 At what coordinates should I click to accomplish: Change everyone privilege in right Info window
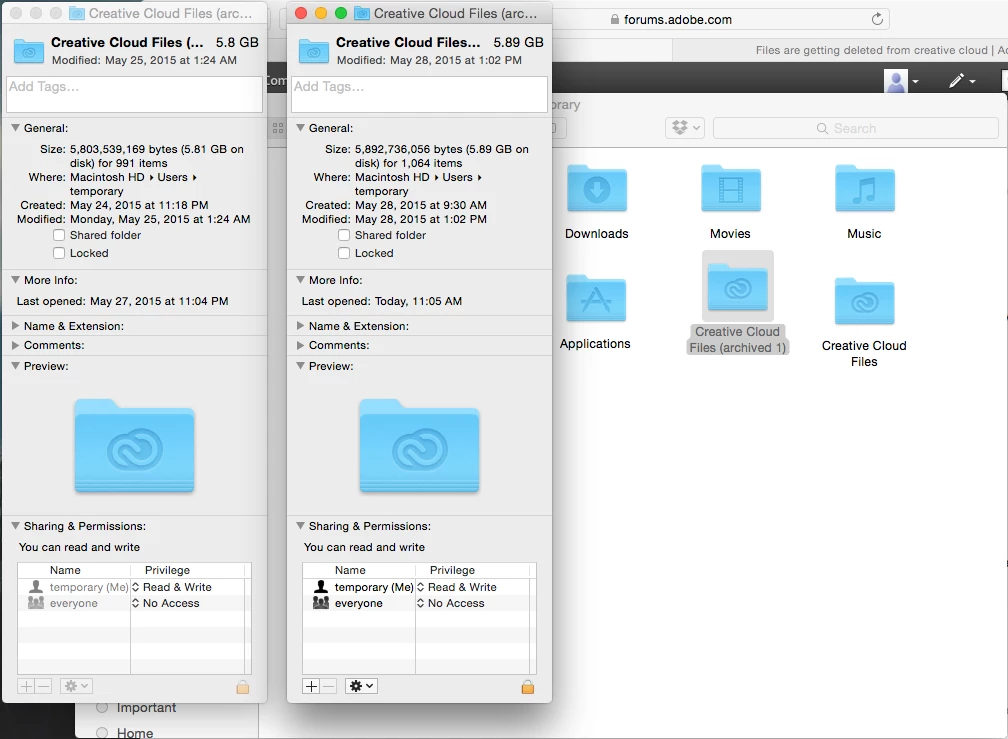[451, 603]
